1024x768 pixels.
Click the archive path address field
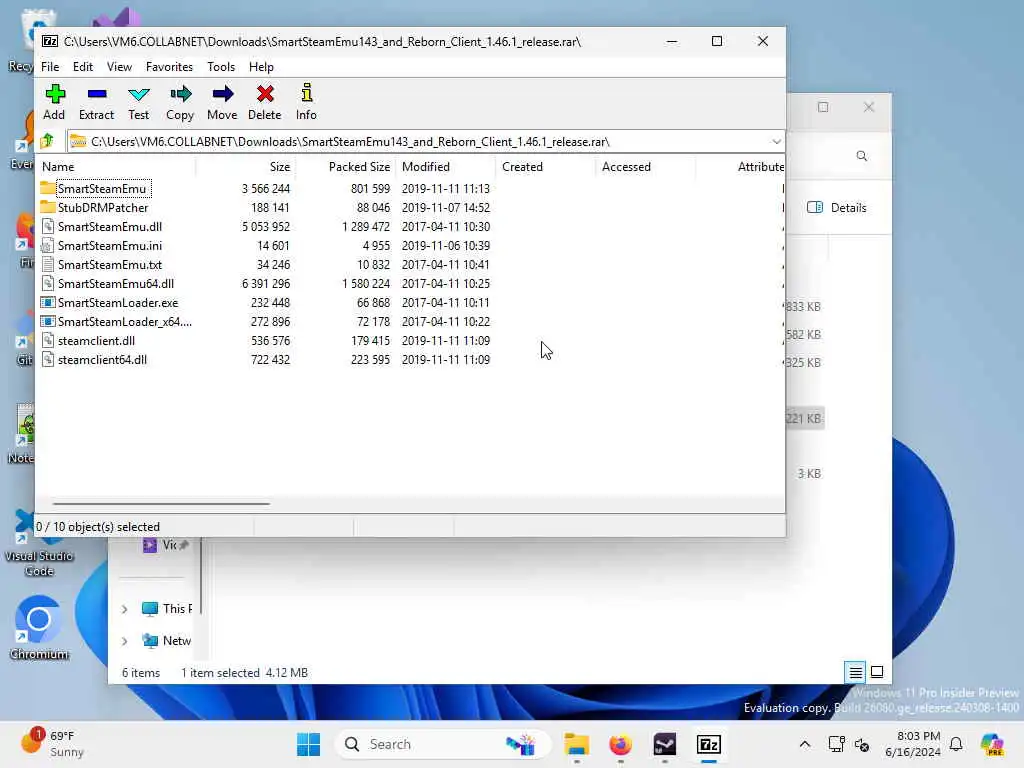point(418,141)
